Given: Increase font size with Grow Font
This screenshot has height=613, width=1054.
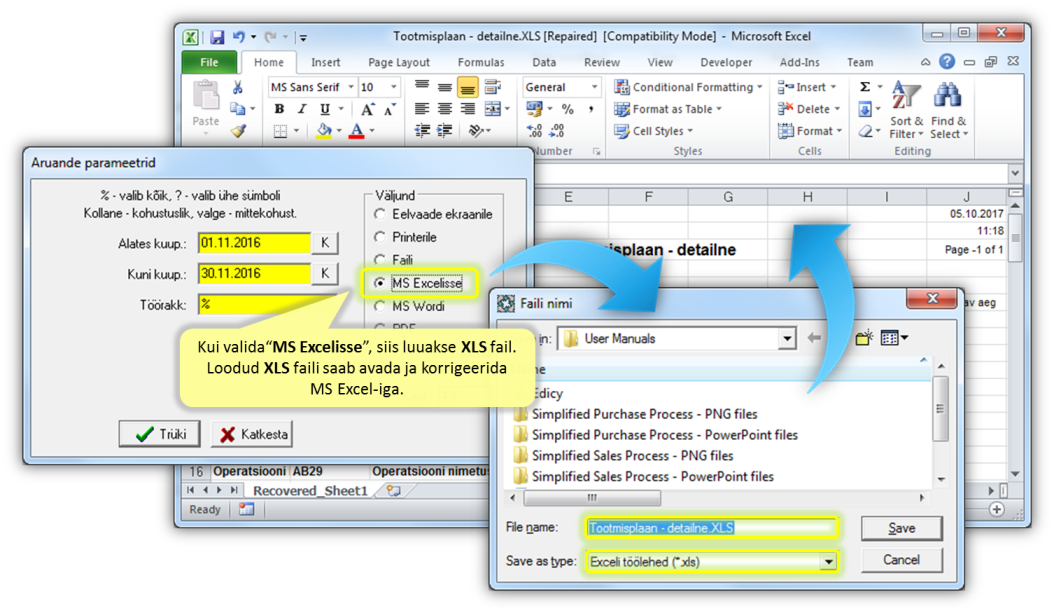Looking at the screenshot, I should [367, 110].
